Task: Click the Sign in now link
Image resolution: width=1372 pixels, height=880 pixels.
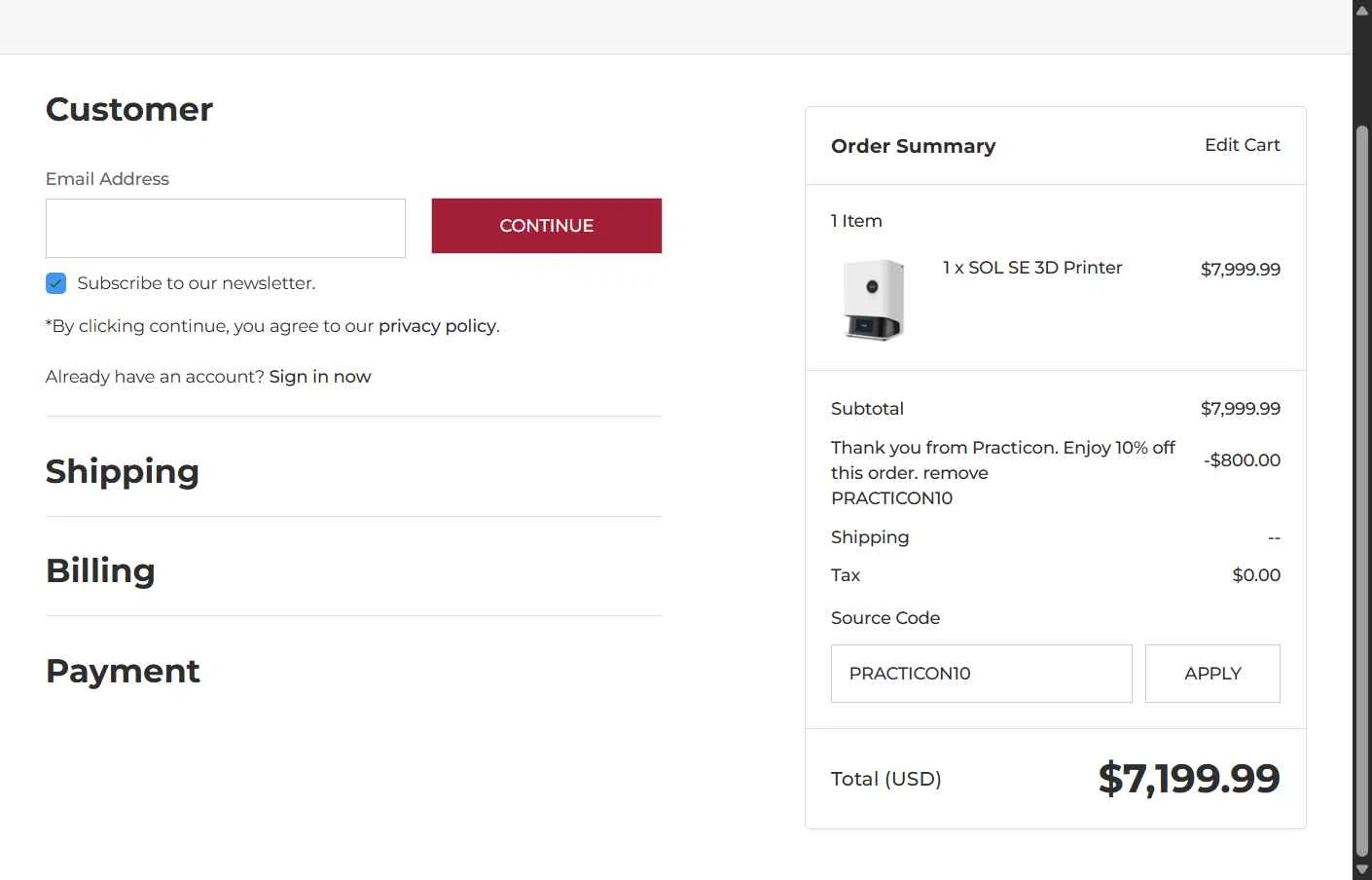Action: (320, 377)
